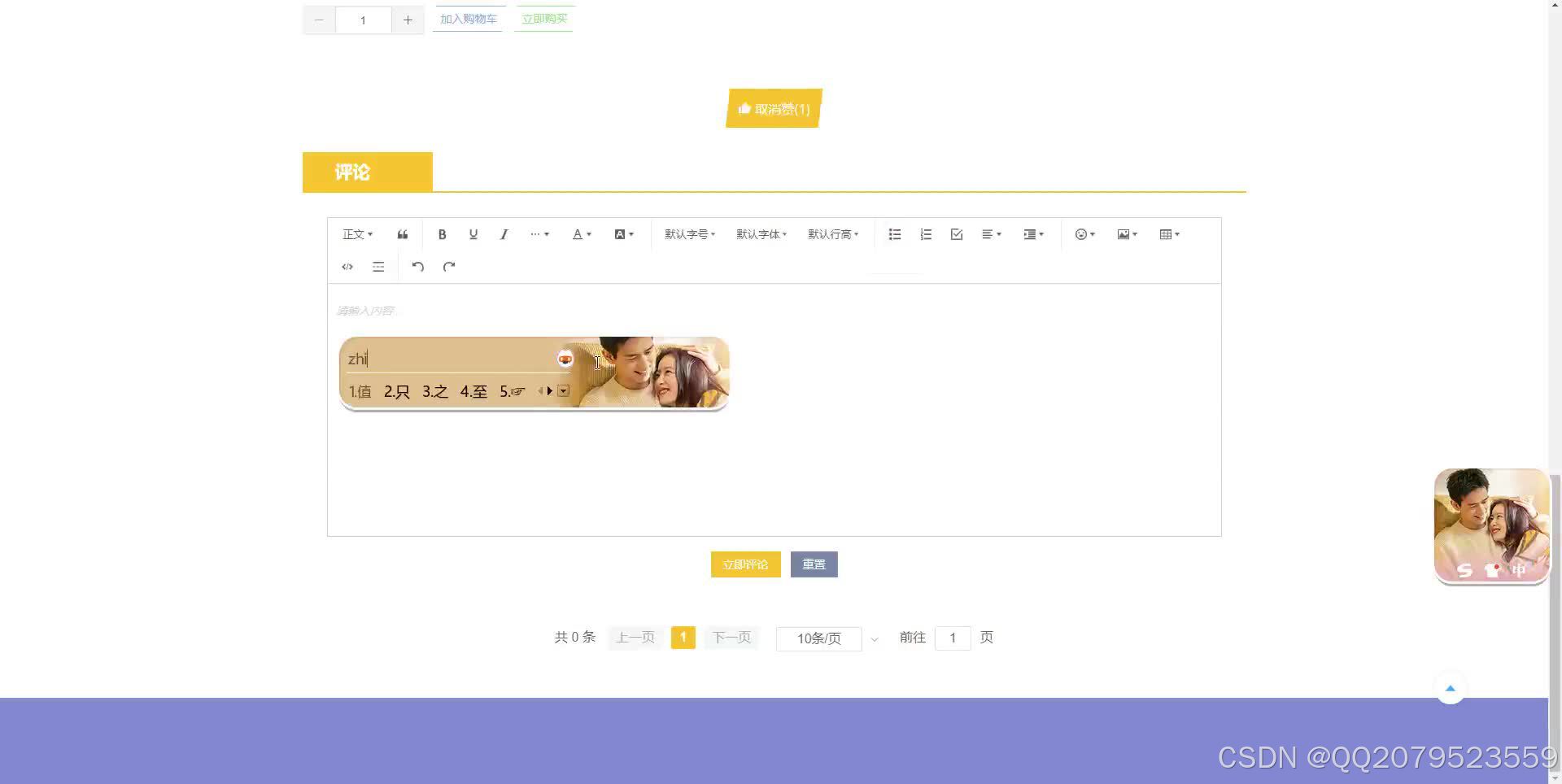The image size is (1562, 784).
Task: Insert a todo checkbox list
Action: 955,234
